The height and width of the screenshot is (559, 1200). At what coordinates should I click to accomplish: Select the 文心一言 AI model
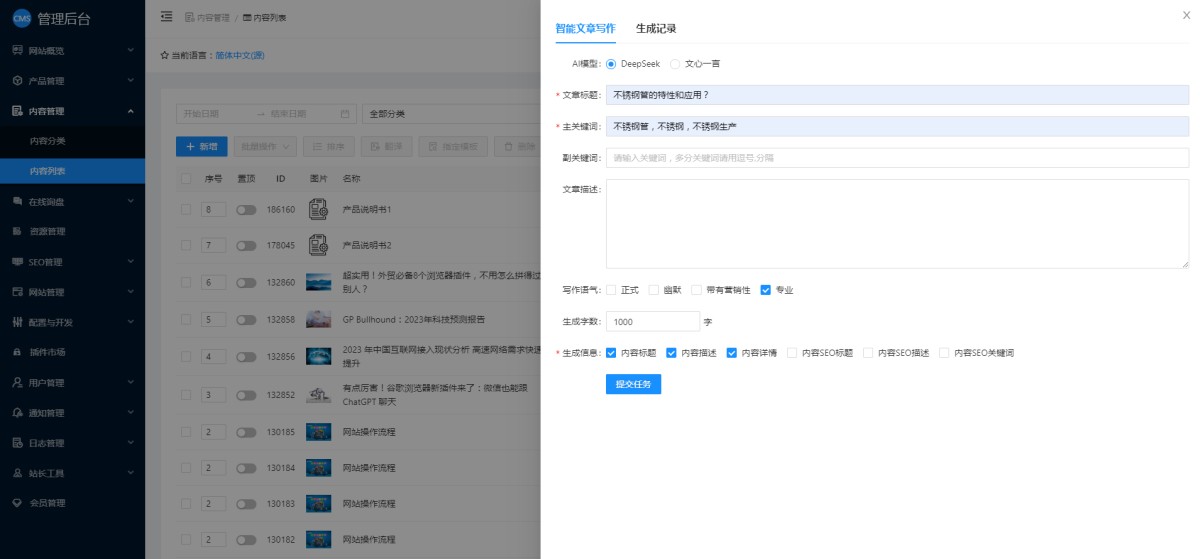point(675,64)
